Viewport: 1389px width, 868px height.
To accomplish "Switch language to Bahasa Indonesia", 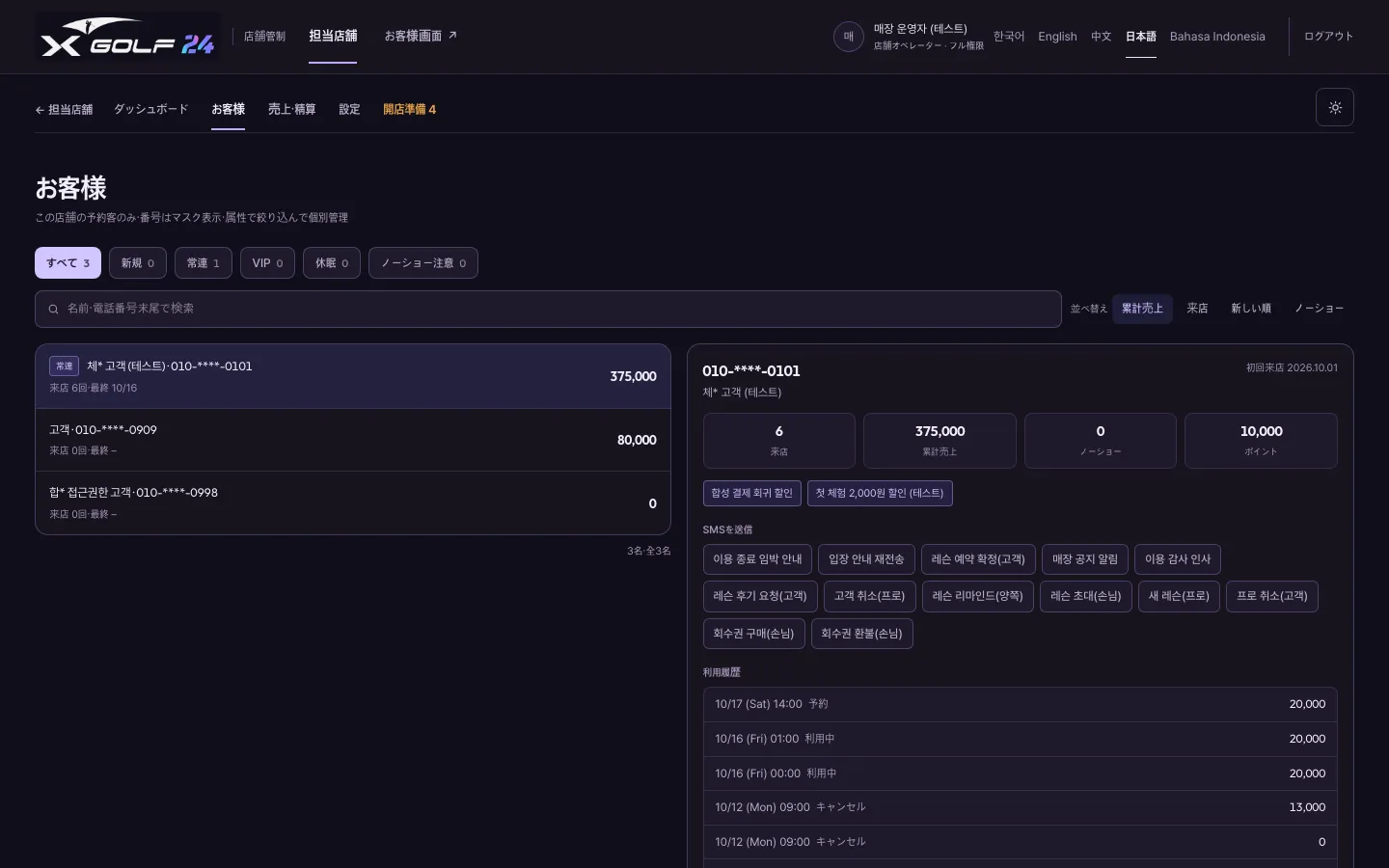I will coord(1217,37).
